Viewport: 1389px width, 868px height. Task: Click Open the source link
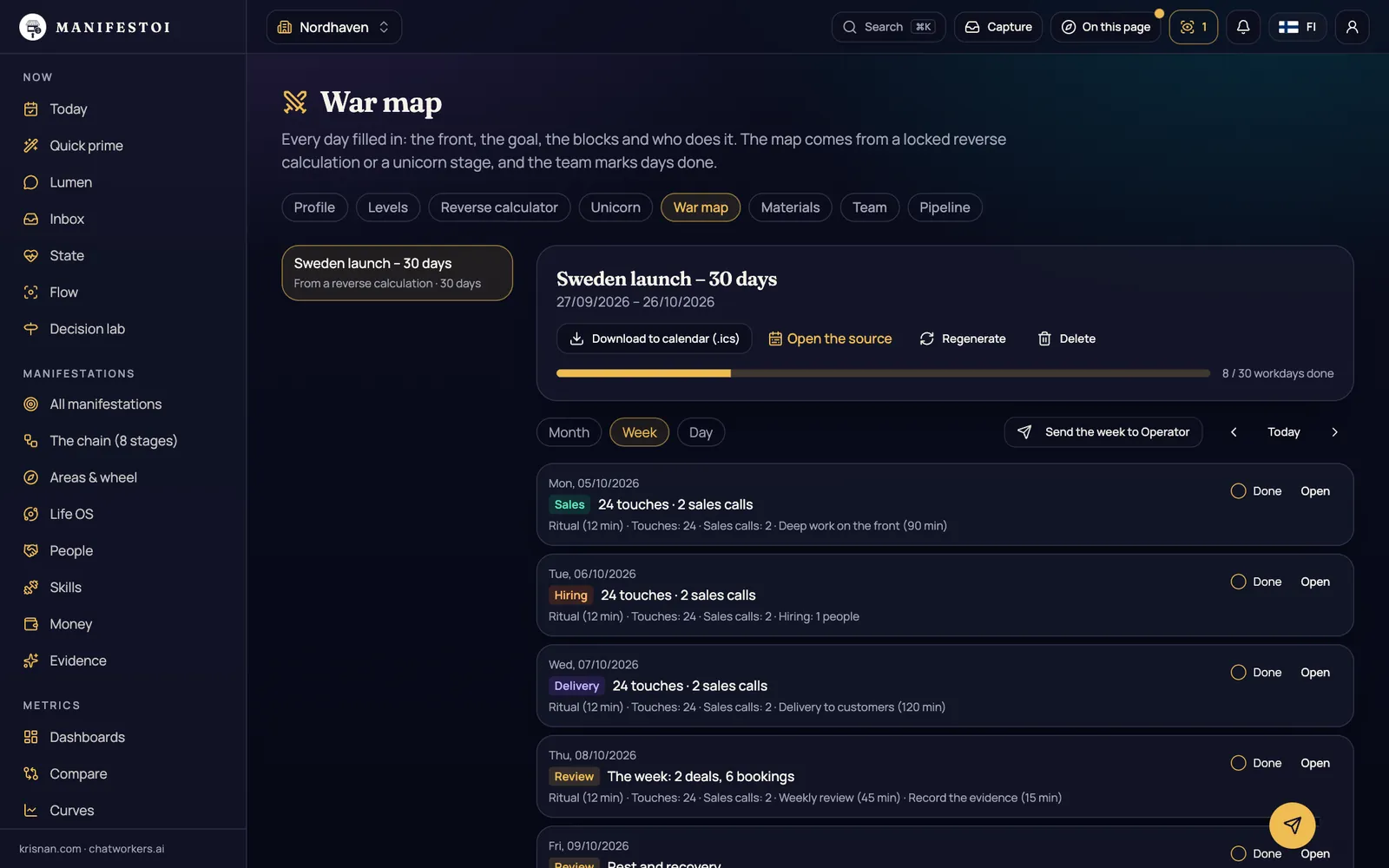pos(830,339)
